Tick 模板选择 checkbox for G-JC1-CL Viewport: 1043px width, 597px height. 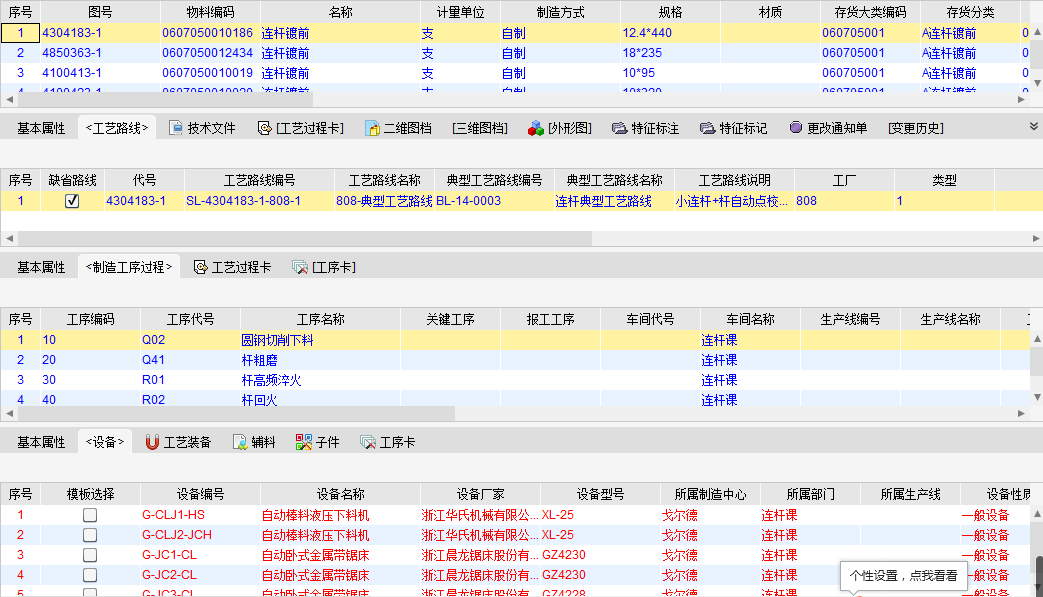point(90,555)
